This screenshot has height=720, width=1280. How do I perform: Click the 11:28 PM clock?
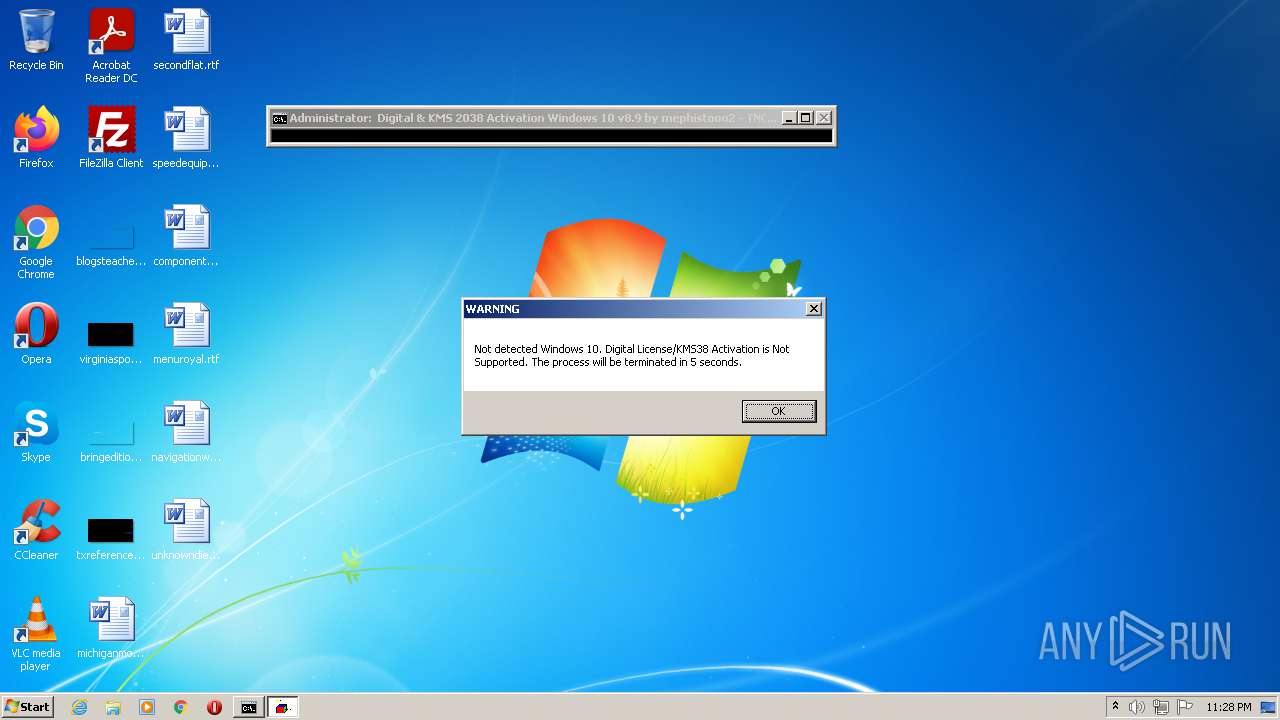point(1228,707)
